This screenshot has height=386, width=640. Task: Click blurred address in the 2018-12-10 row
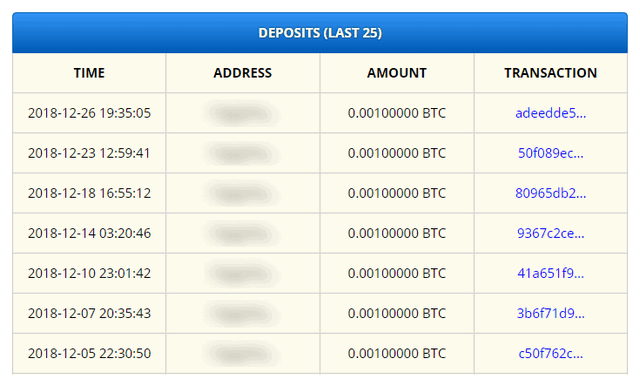242,274
